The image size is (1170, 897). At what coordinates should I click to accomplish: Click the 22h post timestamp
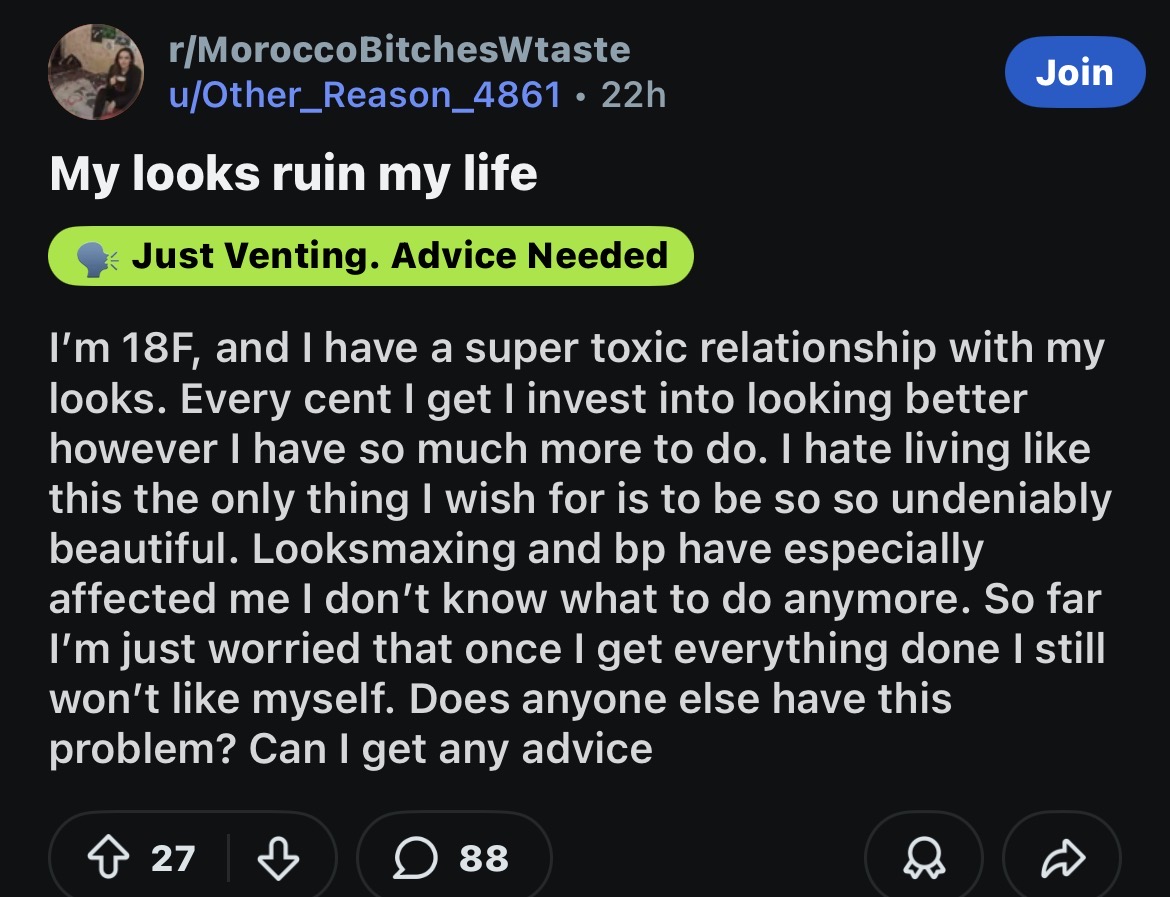coord(634,96)
